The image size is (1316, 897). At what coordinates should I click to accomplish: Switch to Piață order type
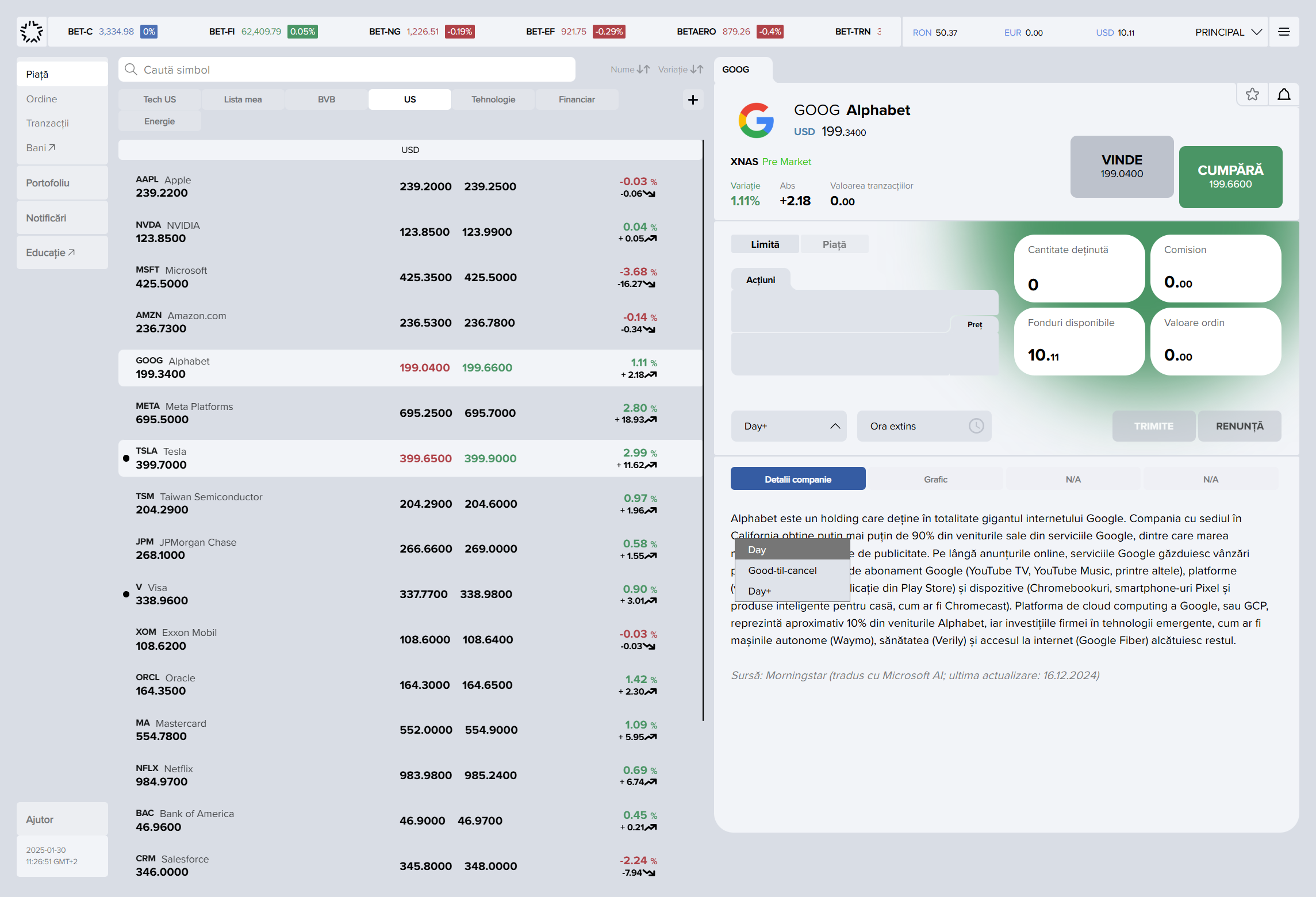point(834,244)
